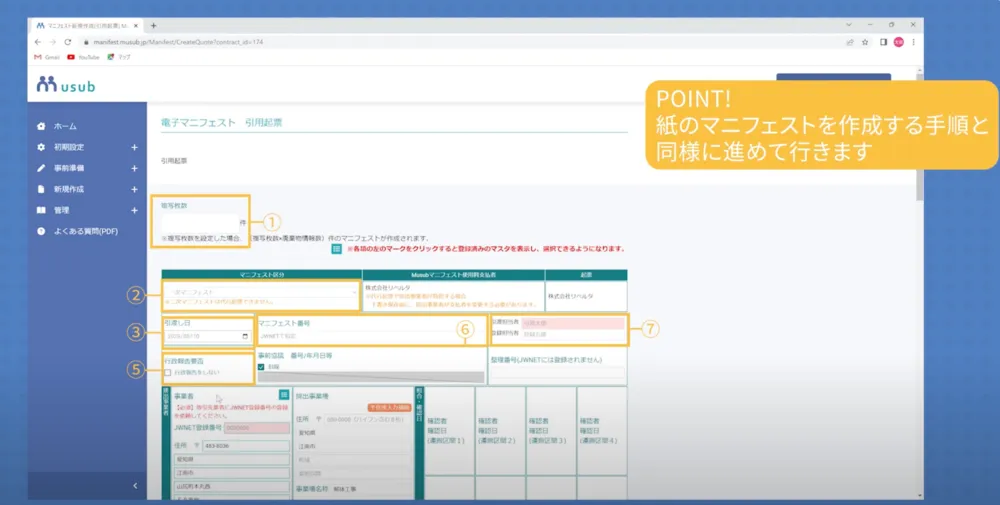This screenshot has width=1000, height=505.
Task: Click the book icon beside 管理
Action: 41,210
